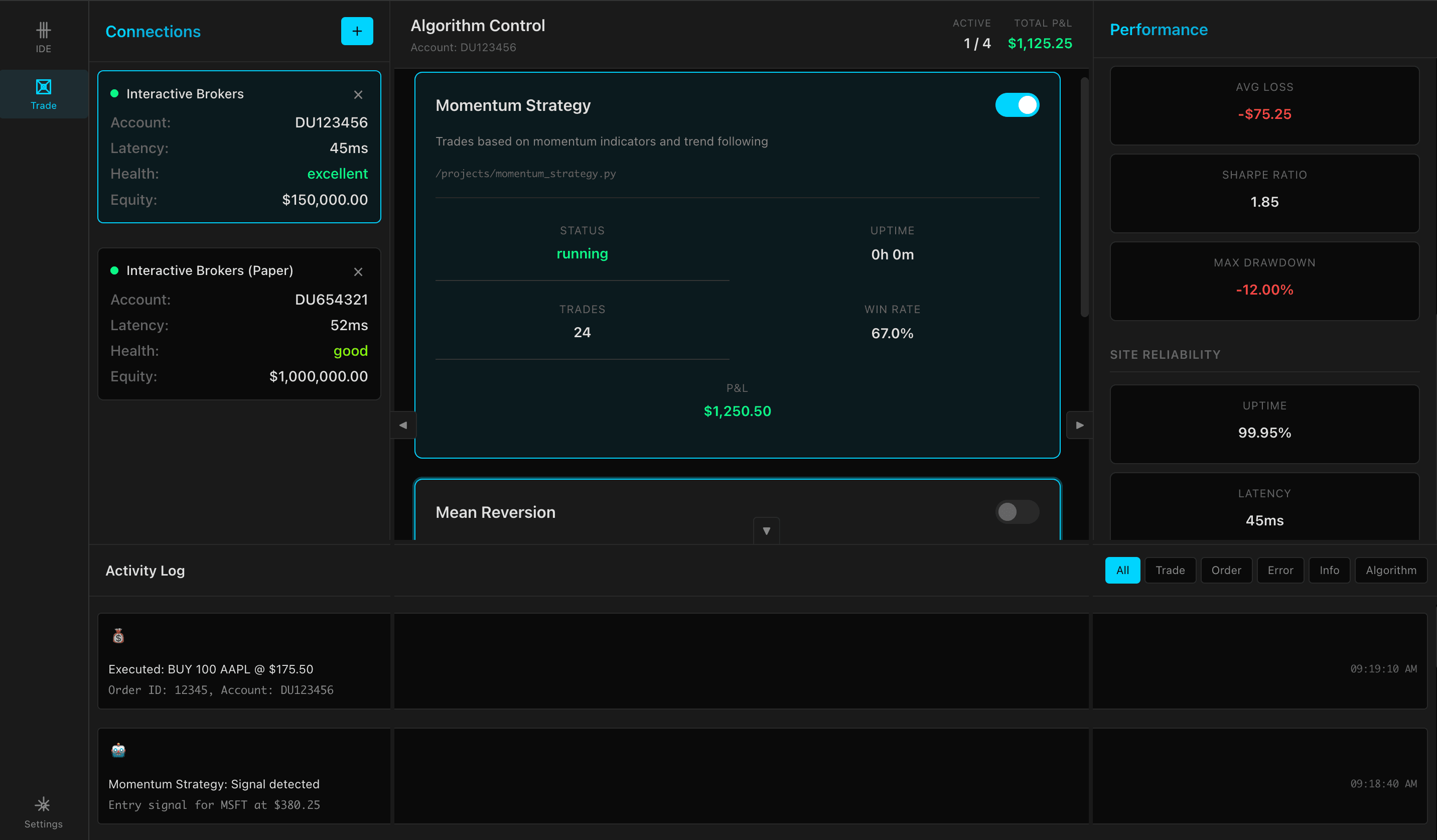Enable the Mean Reversion algorithm
Image resolution: width=1437 pixels, height=840 pixels.
pos(1018,512)
